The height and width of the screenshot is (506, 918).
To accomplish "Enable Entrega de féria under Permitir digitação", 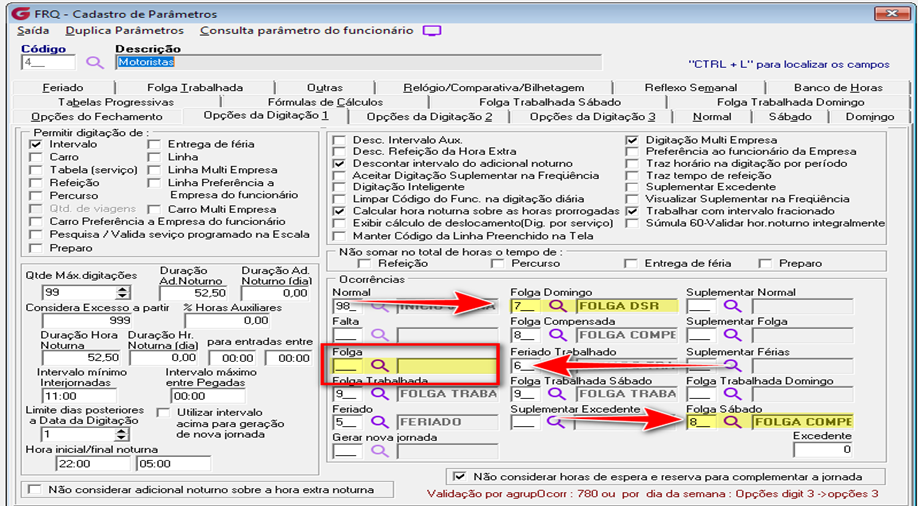I will pos(154,144).
